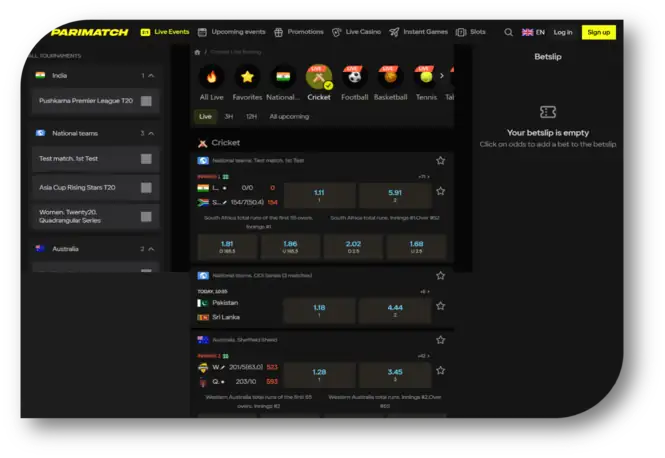This screenshot has height=458, width=665.
Task: Select the 2.02 odds button
Action: 353,246
